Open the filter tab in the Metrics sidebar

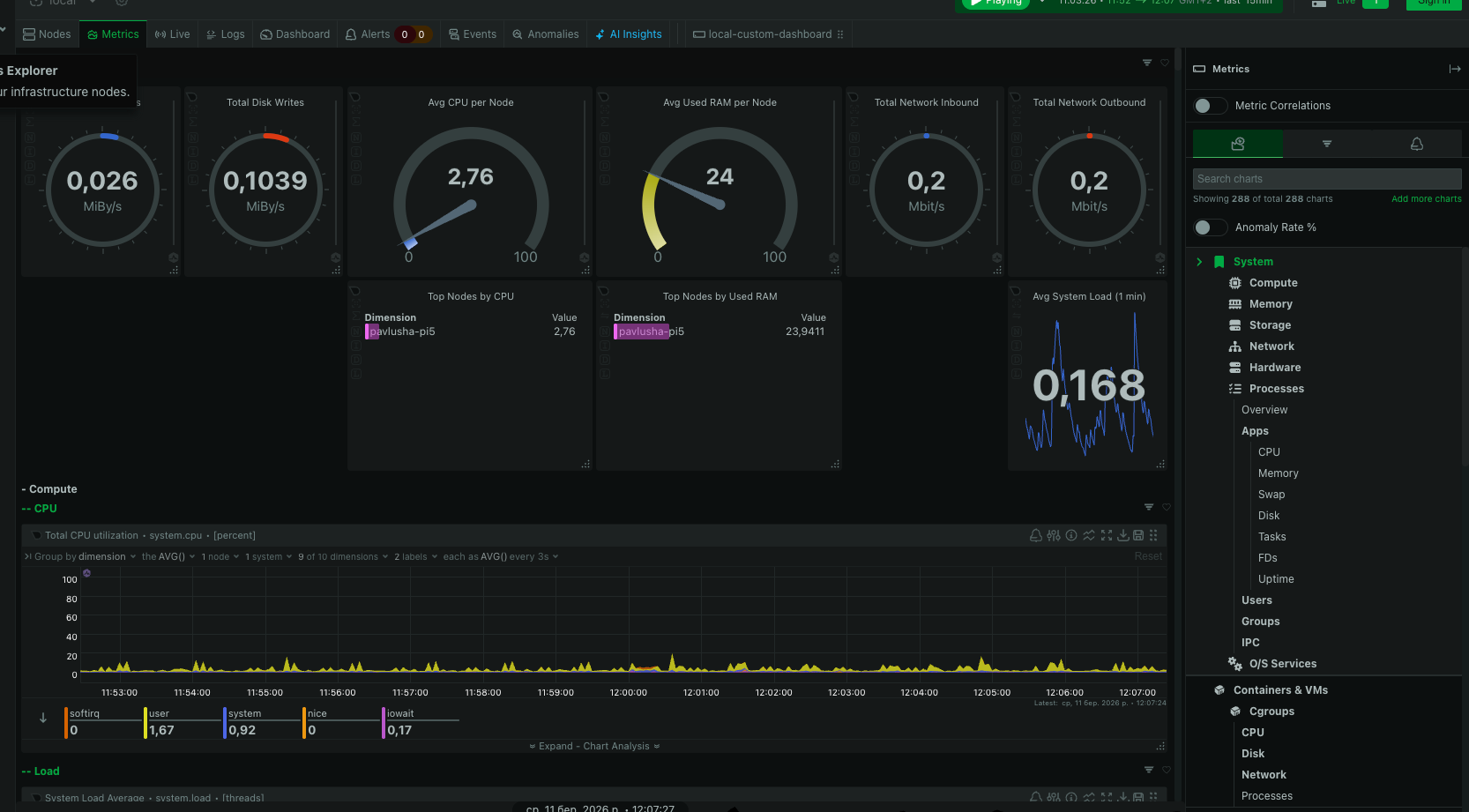1326,144
